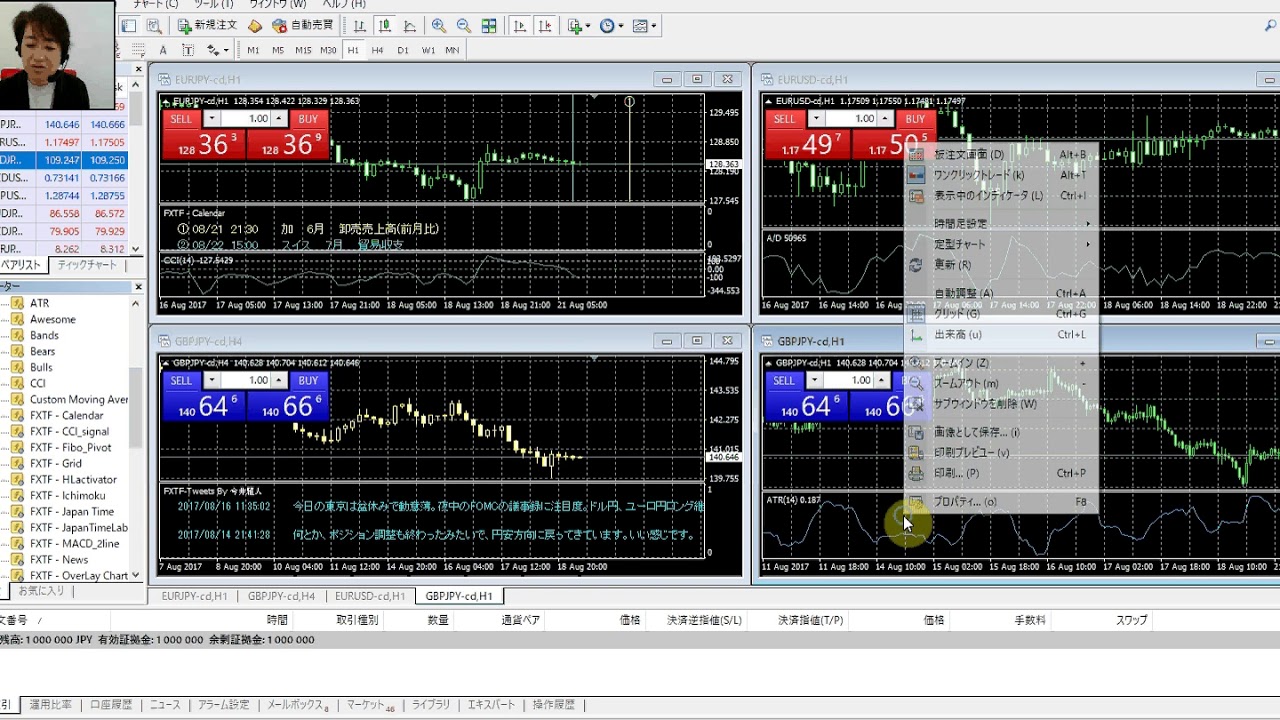Switch to candlestick chart display

(385, 26)
